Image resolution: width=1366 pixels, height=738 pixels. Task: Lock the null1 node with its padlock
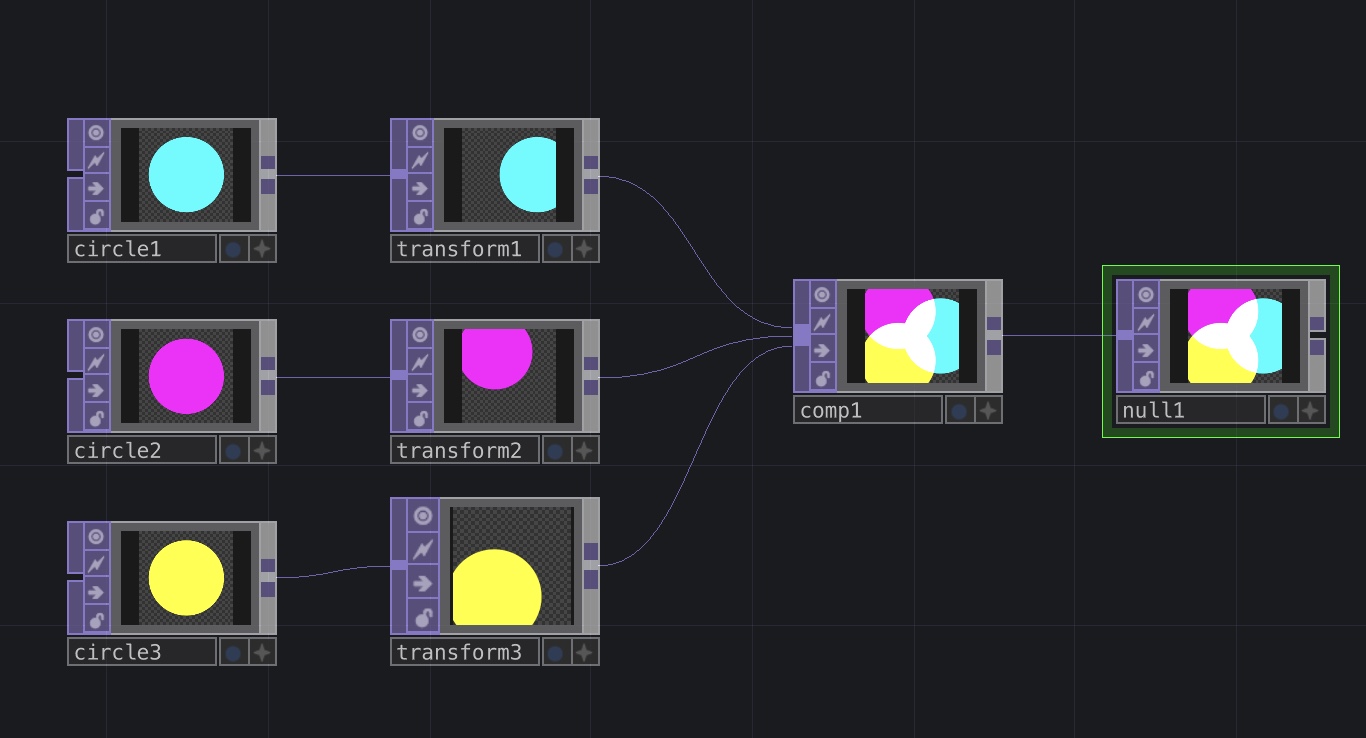pos(1146,378)
